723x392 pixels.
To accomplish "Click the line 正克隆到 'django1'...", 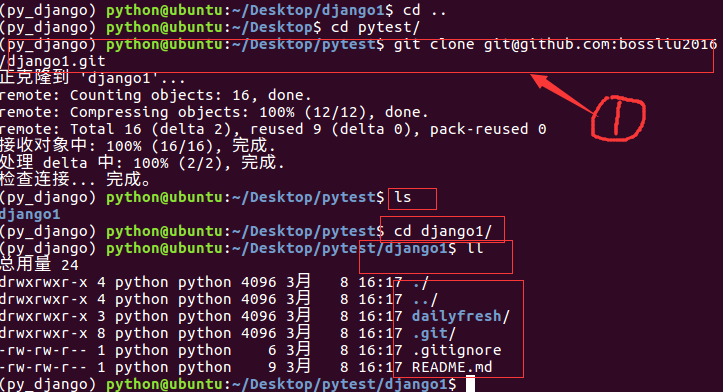I will tap(92, 78).
